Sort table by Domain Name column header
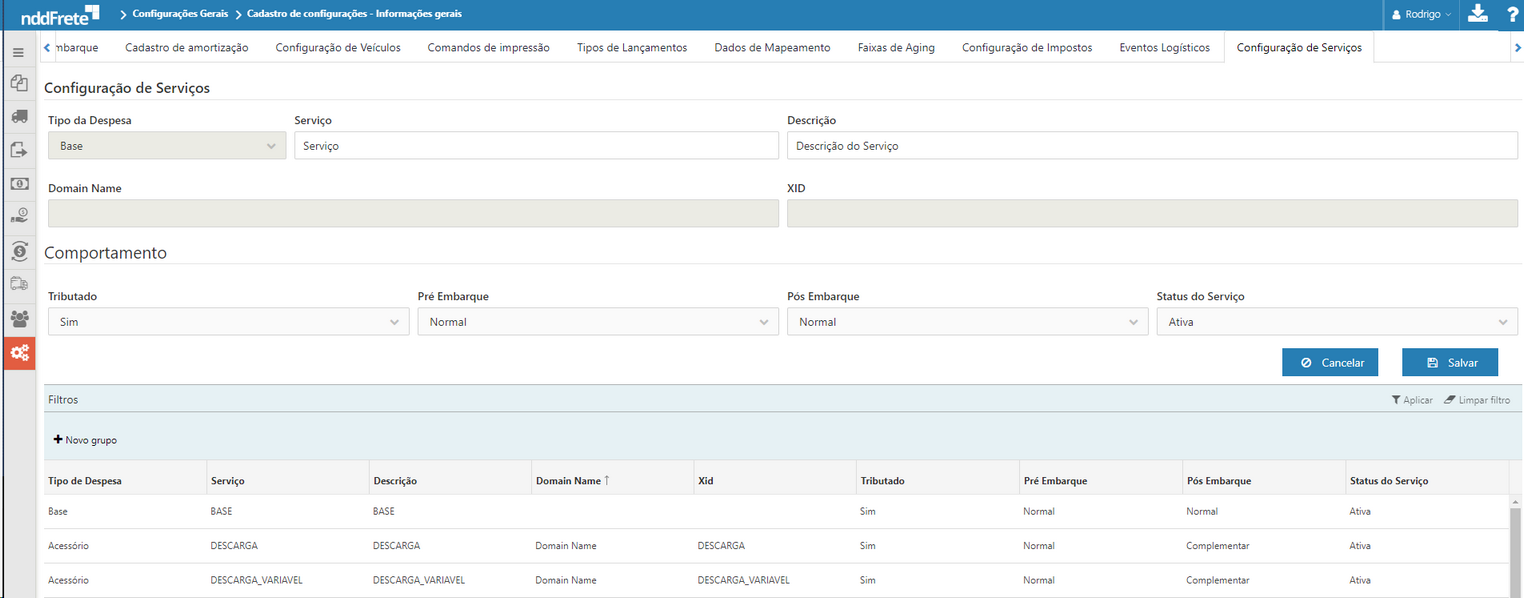 [x=568, y=481]
